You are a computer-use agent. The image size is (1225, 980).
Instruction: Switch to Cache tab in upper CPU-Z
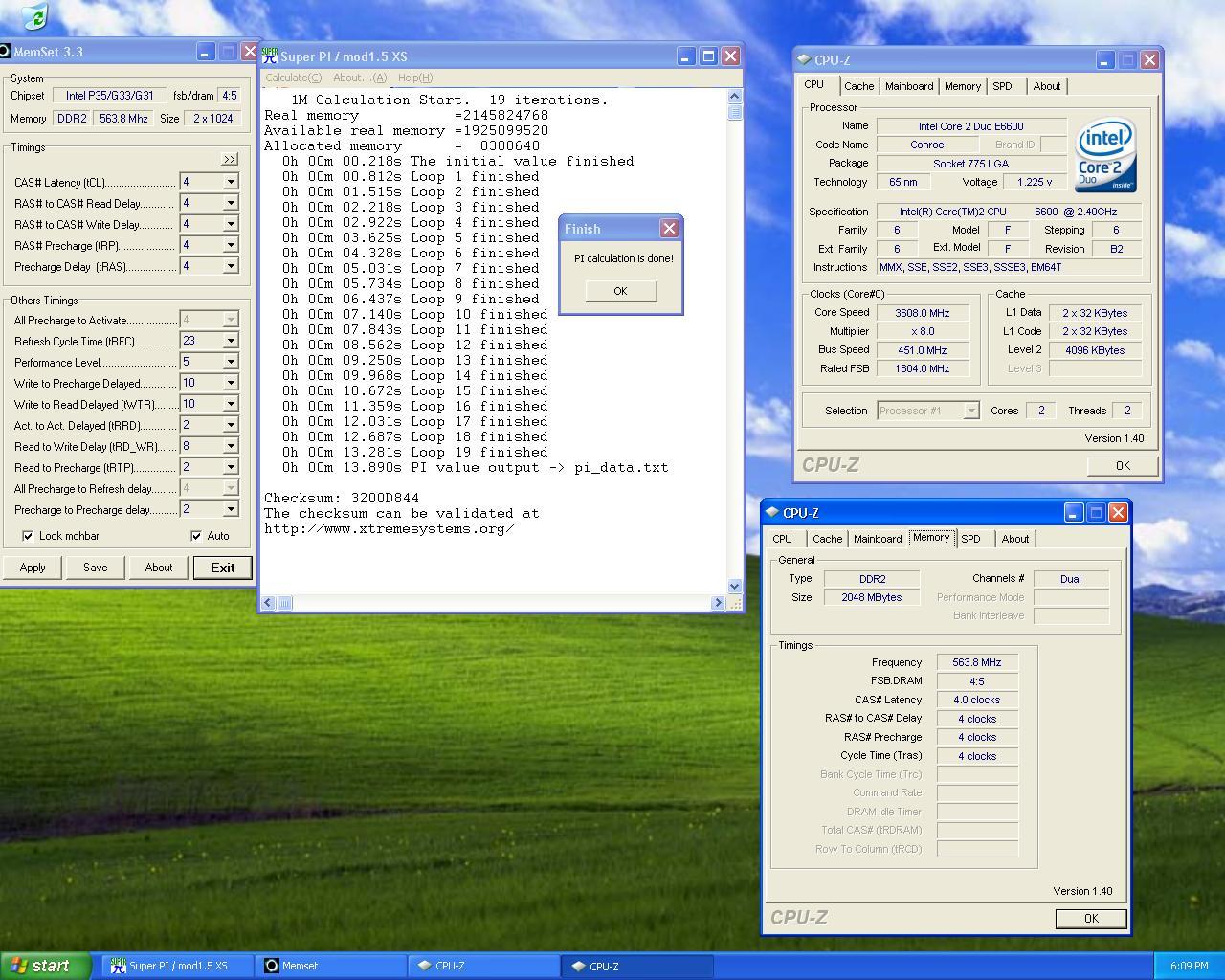click(x=858, y=86)
